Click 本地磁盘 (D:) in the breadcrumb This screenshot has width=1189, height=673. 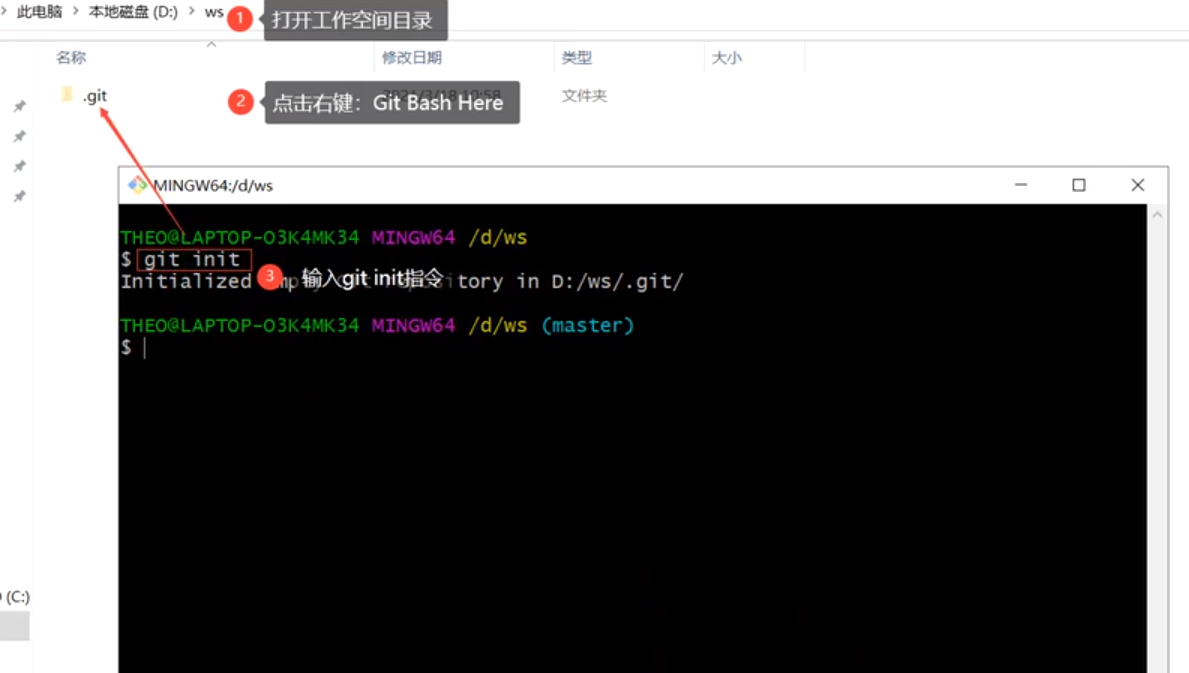[133, 12]
